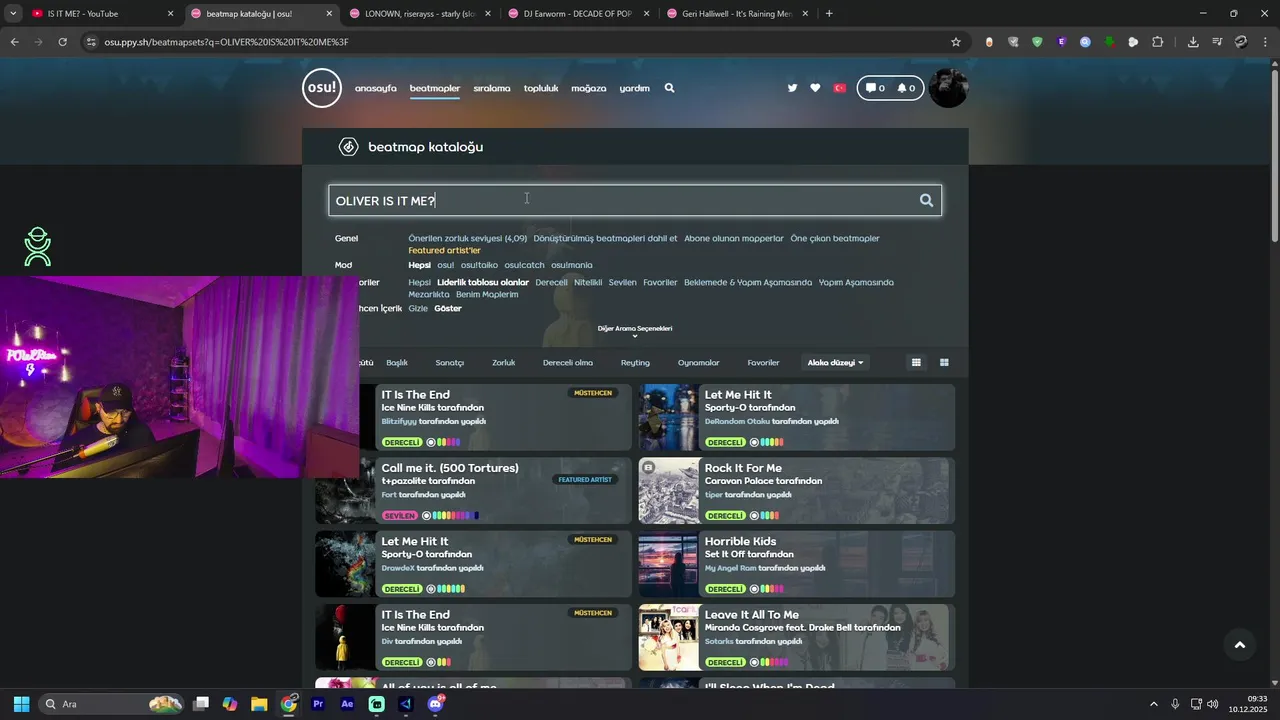Screen dimensions: 1280x720
Task: Open the sıralama navigation menu
Action: click(x=492, y=88)
